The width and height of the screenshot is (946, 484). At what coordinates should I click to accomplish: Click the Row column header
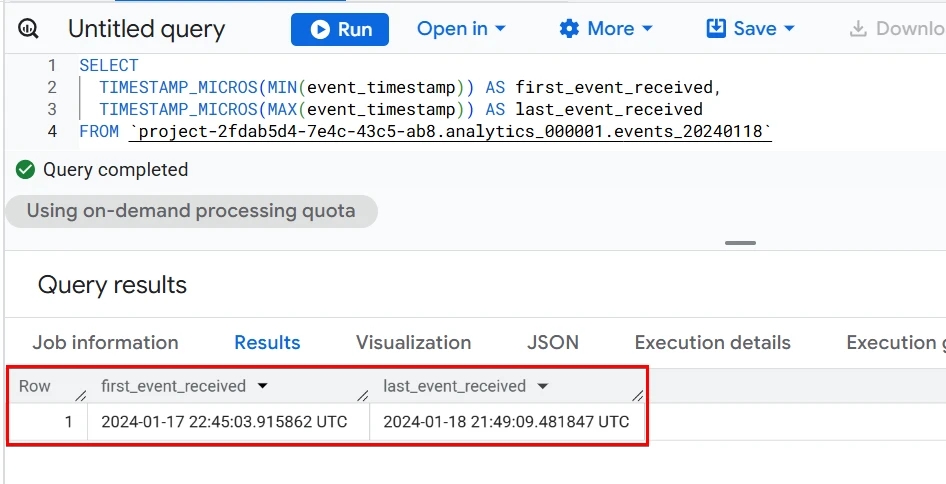[34, 386]
